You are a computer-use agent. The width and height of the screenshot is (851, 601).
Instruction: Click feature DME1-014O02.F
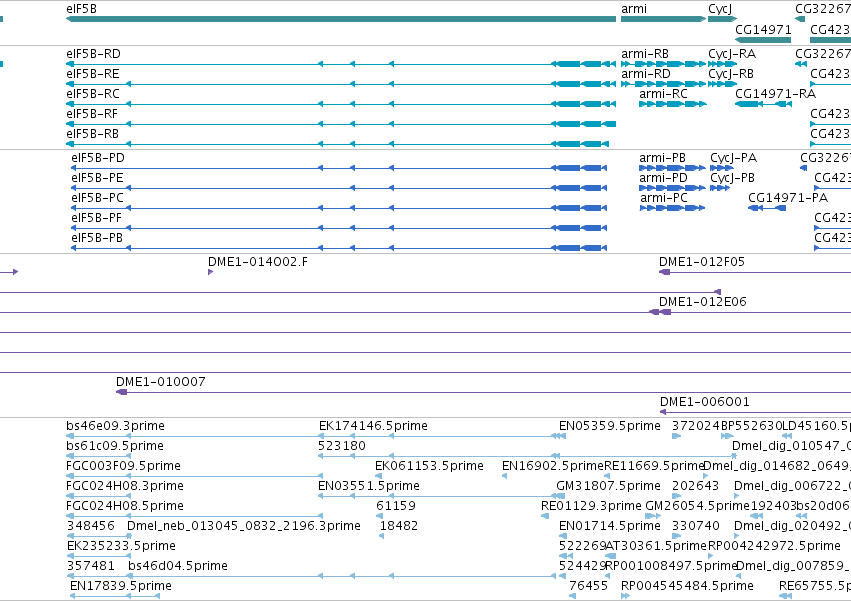(258, 262)
